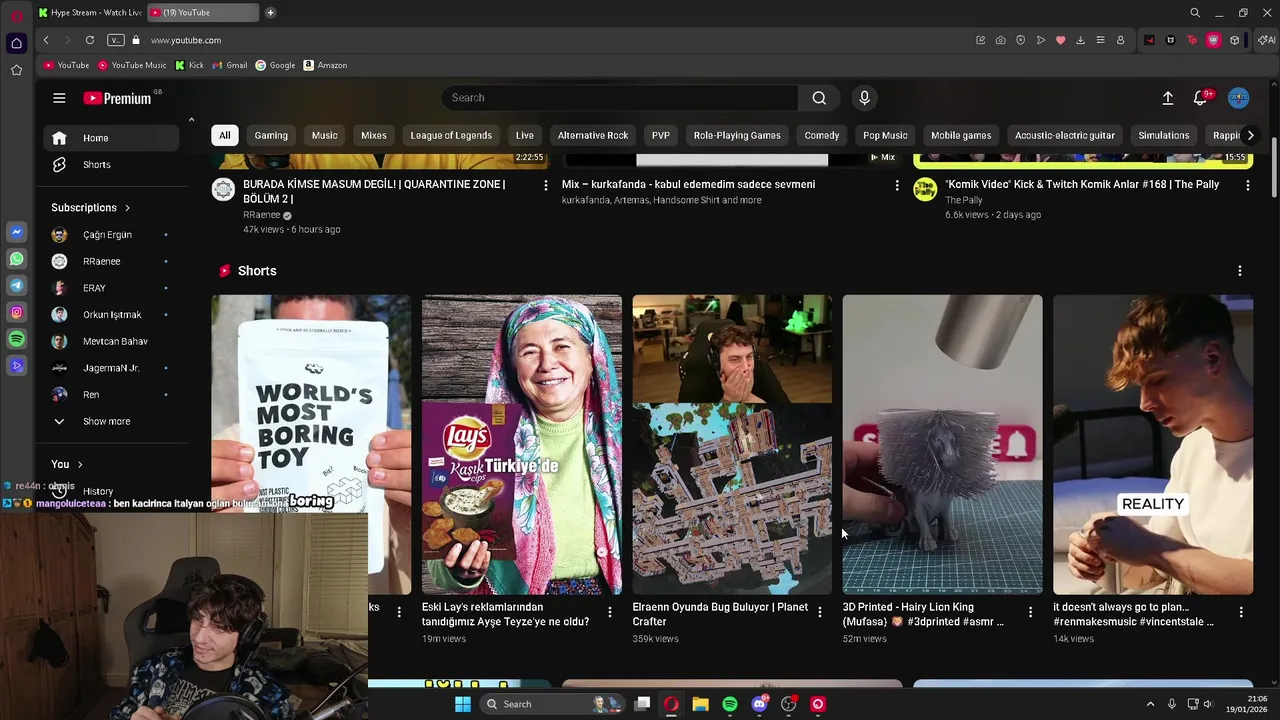Open WhatsApp in Opera sidebar

coord(16,259)
